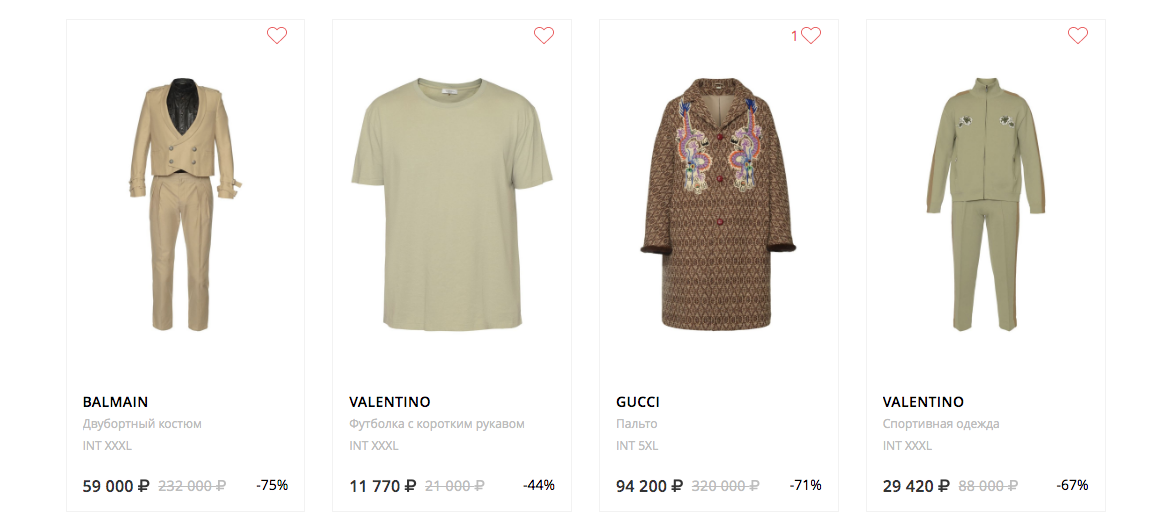Screen dimensions: 1168x528
Task: Open 'Спортивная одежда' product title
Action: click(941, 424)
